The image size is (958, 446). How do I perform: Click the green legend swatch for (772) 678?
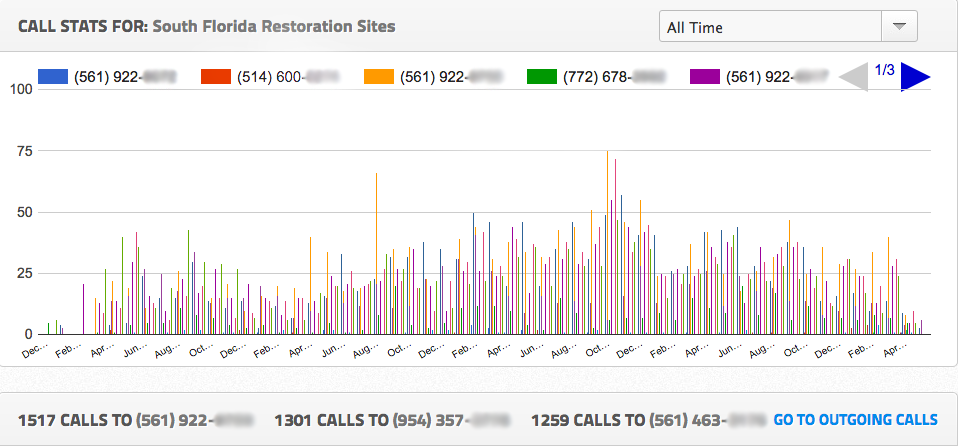click(x=541, y=76)
